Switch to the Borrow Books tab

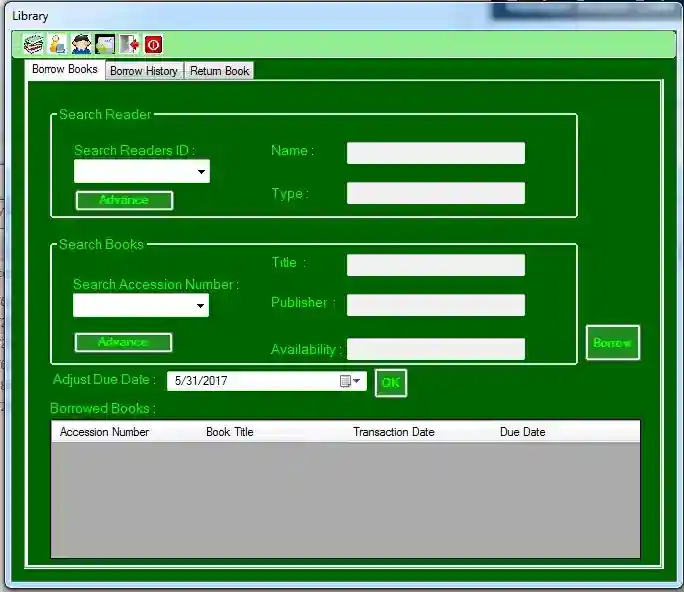65,69
